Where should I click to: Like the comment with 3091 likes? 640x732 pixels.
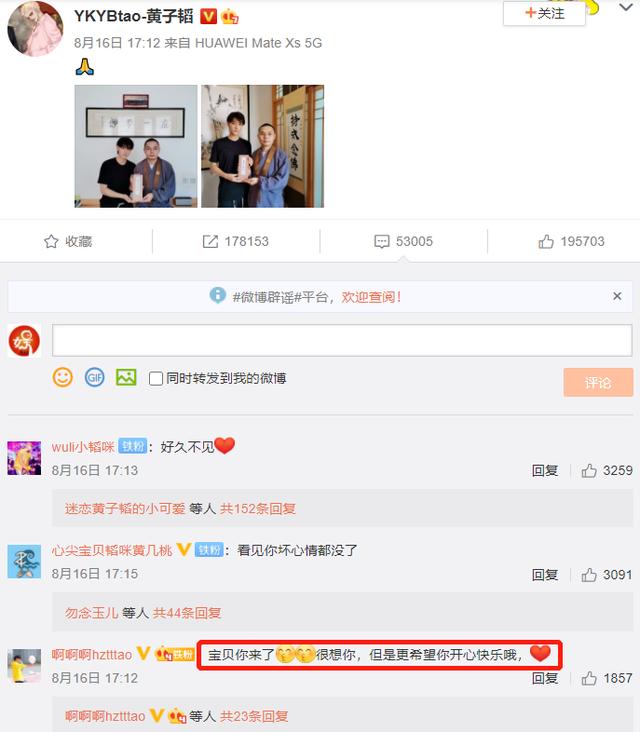tap(589, 575)
